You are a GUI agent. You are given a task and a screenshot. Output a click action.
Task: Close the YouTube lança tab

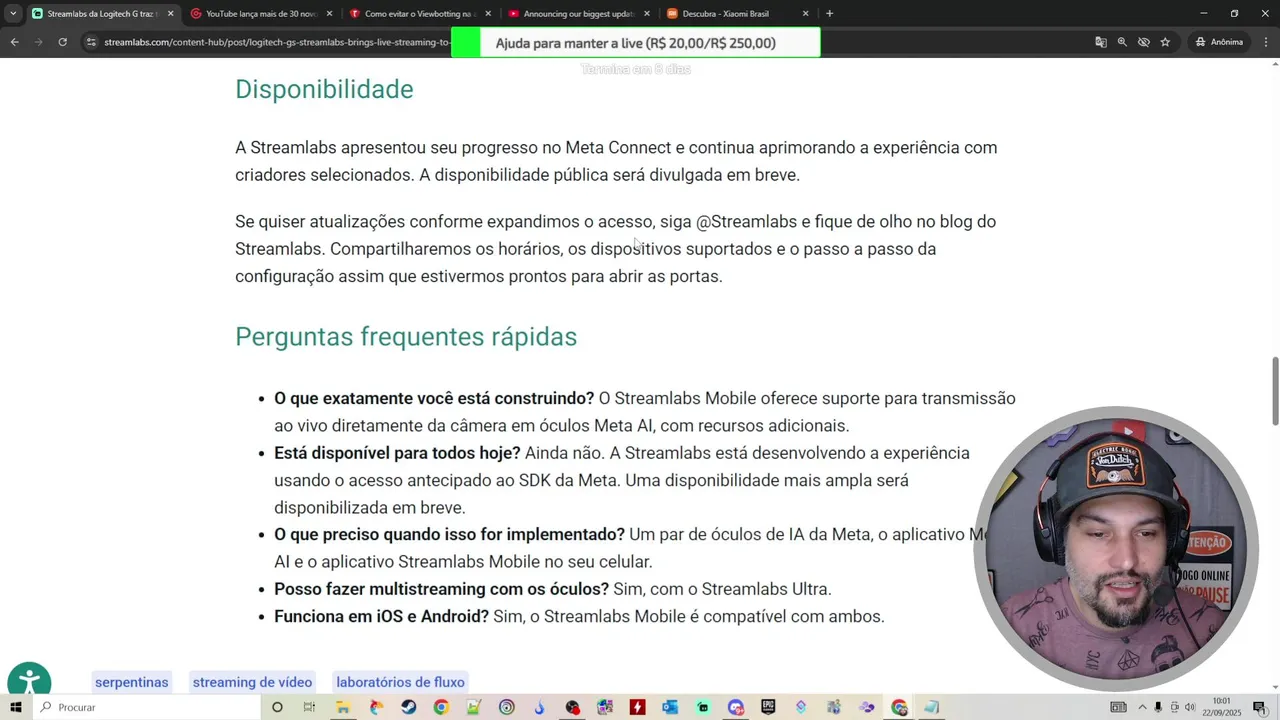click(329, 14)
